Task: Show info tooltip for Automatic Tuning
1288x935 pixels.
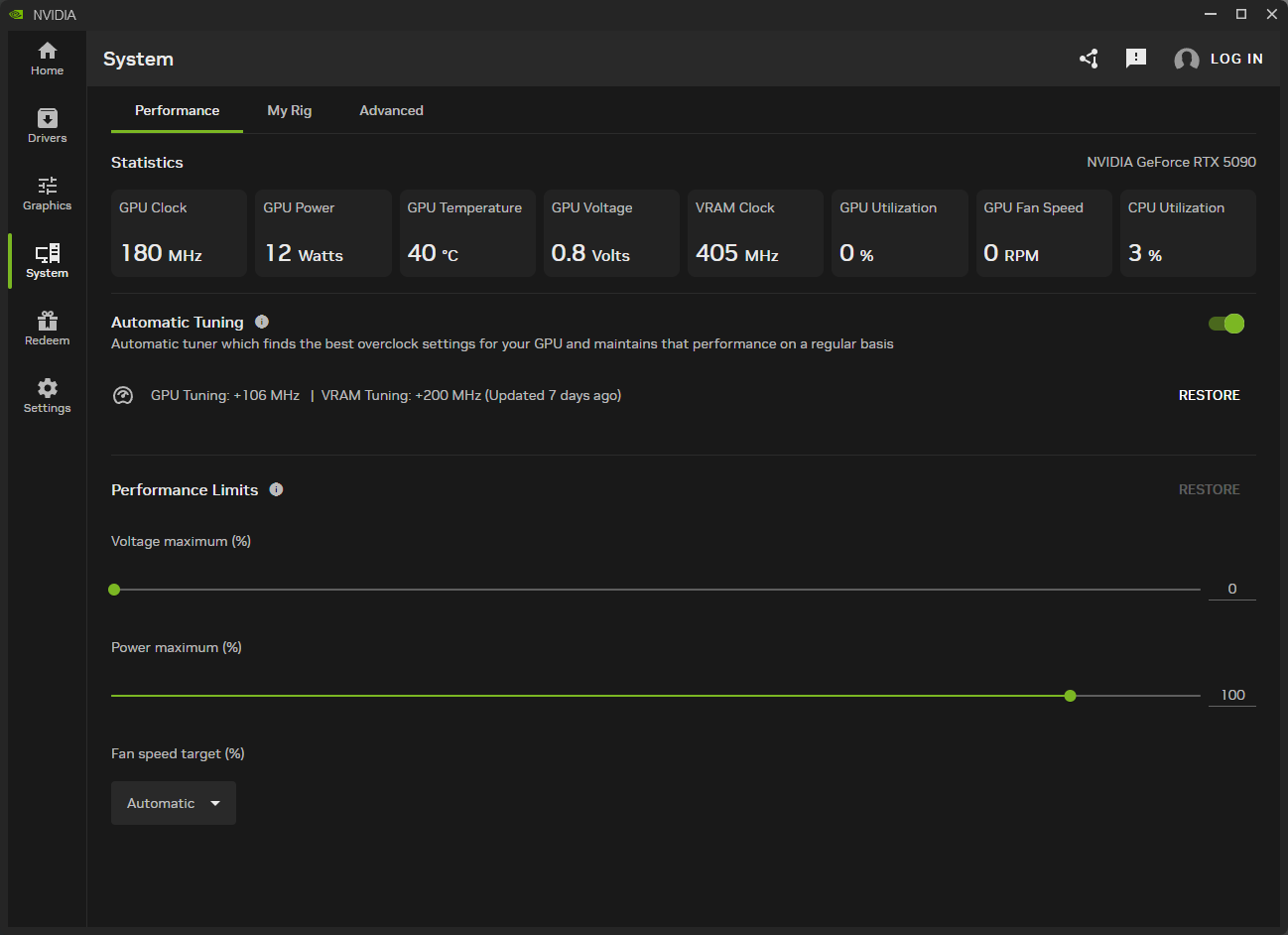Action: pos(262,322)
